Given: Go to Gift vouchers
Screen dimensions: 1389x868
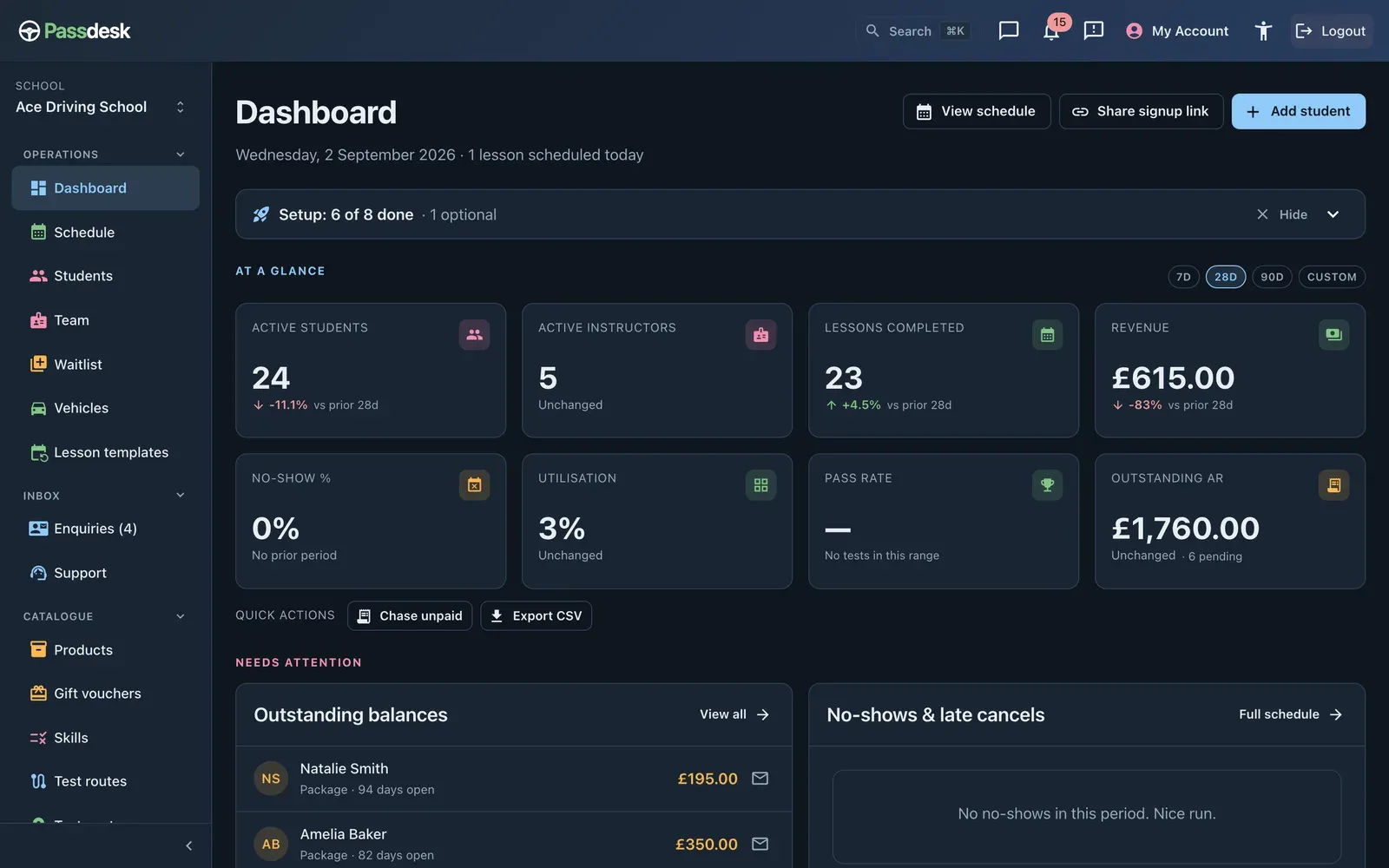Looking at the screenshot, I should click(x=105, y=694).
